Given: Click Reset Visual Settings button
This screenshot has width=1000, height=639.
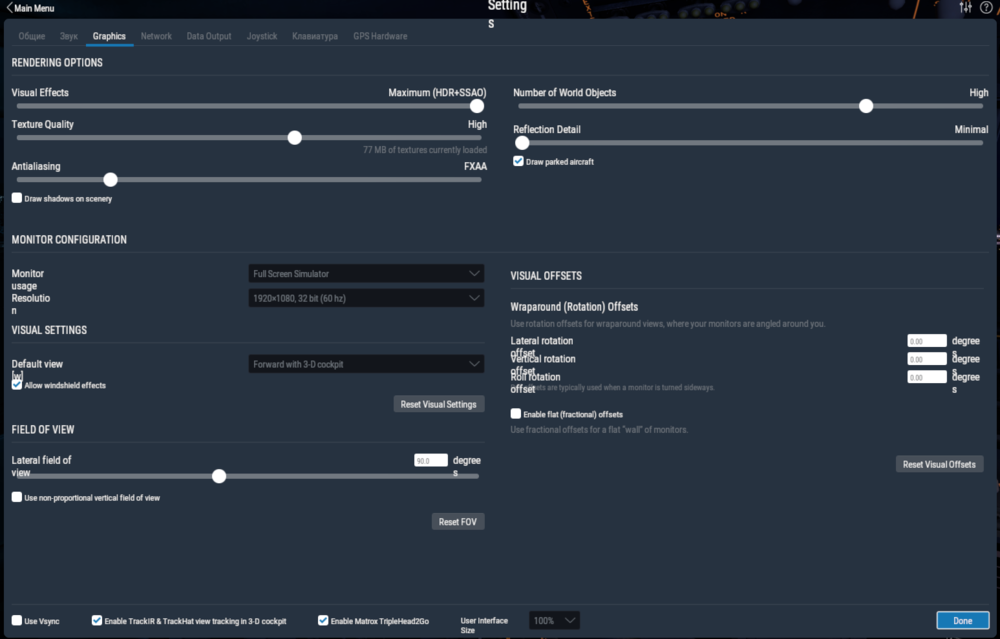Looking at the screenshot, I should (439, 404).
